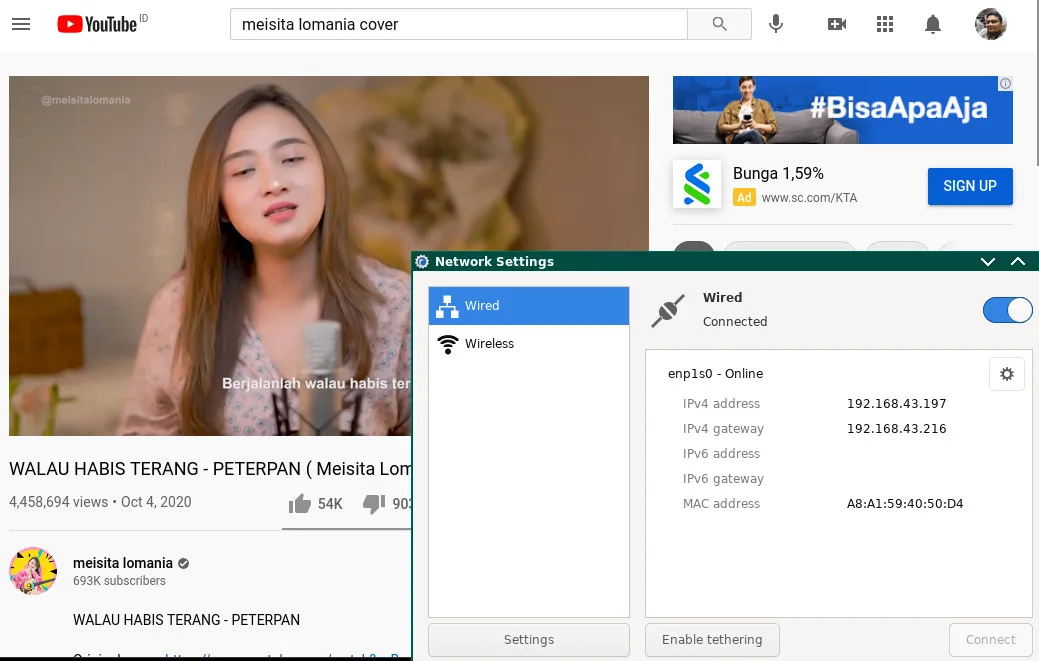Screen dimensions: 1039x661
Task: Like the video with thumbs up
Action: click(x=300, y=504)
